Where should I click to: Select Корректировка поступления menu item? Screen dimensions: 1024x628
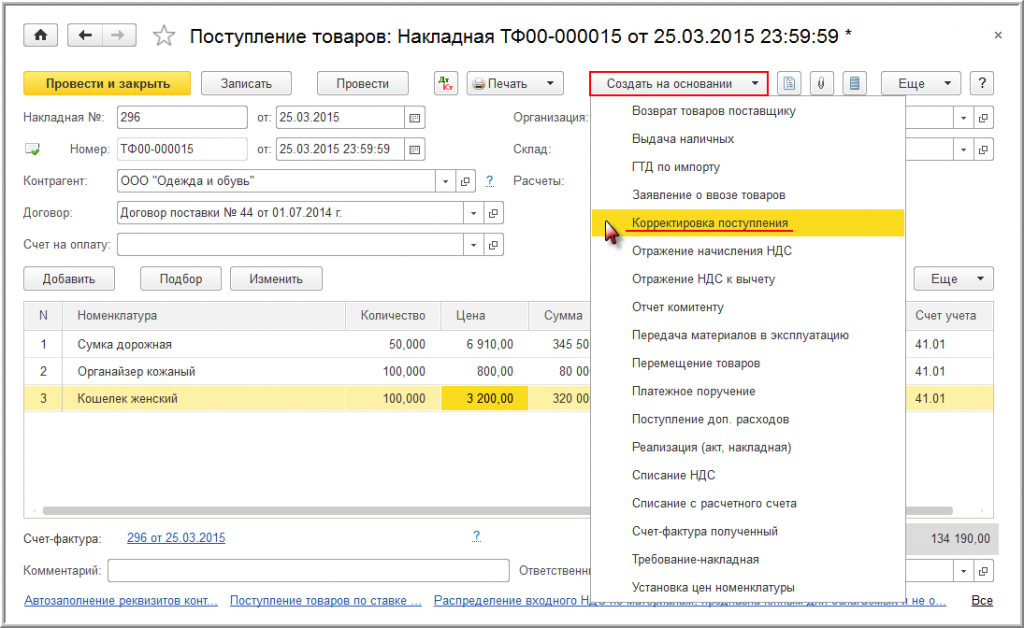pos(710,223)
